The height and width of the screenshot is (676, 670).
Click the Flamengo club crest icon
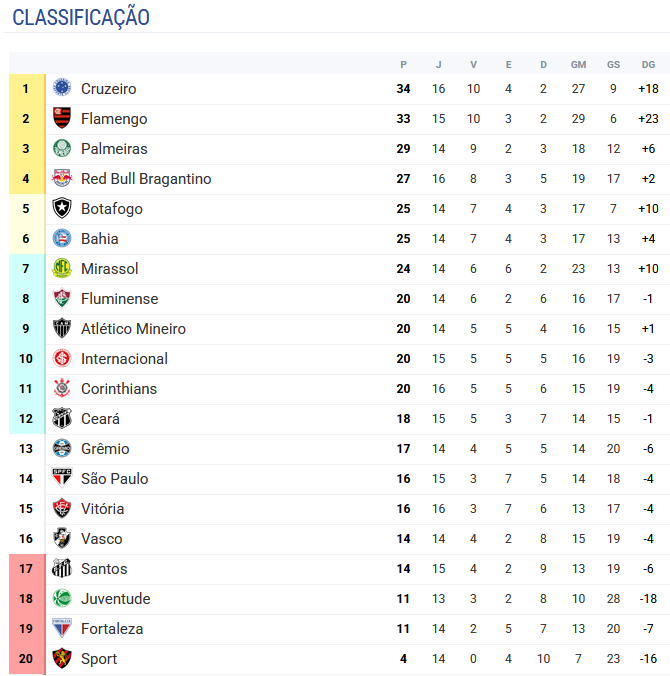coord(62,118)
